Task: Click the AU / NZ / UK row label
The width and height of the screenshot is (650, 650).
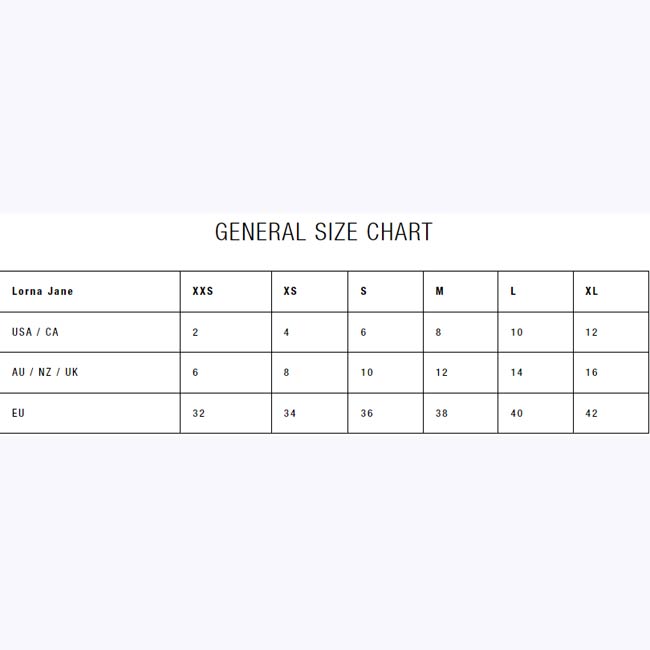Action: pos(45,372)
